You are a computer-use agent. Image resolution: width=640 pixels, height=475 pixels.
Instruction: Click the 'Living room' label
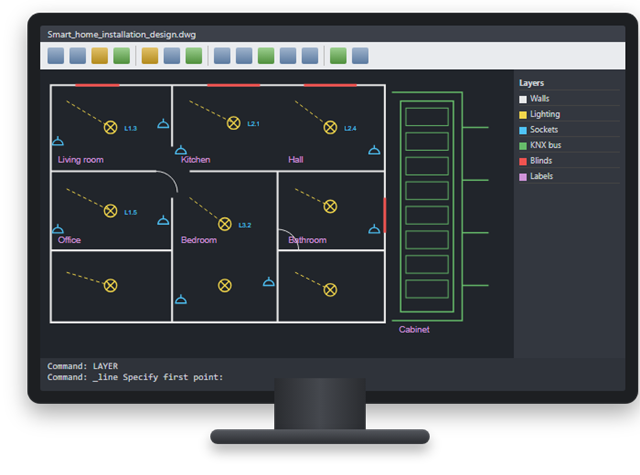point(80,160)
